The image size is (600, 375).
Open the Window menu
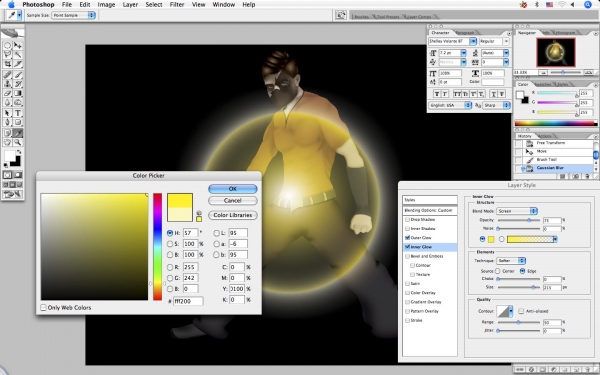pos(223,5)
